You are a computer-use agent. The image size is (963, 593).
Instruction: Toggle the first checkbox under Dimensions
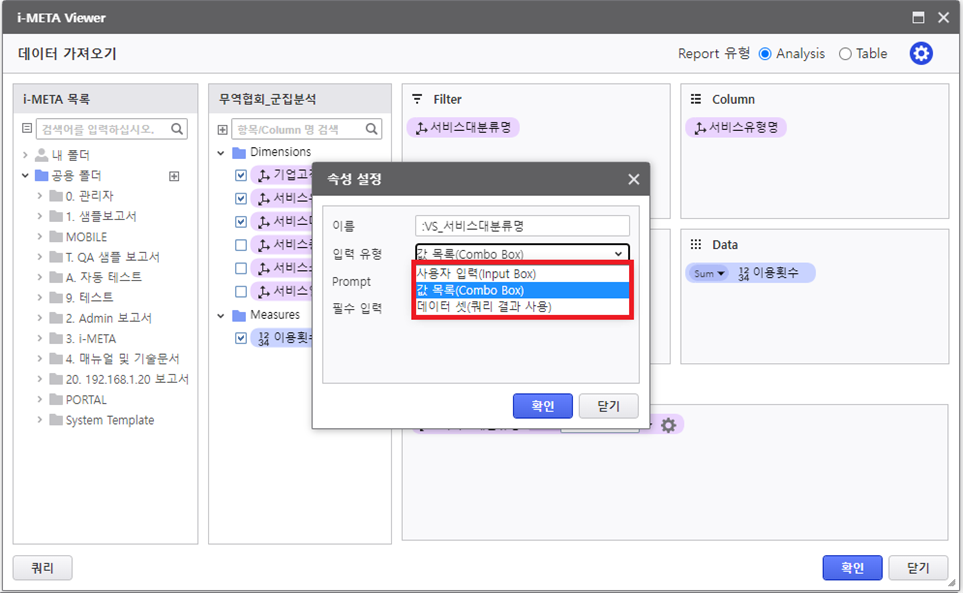pyautogui.click(x=240, y=175)
